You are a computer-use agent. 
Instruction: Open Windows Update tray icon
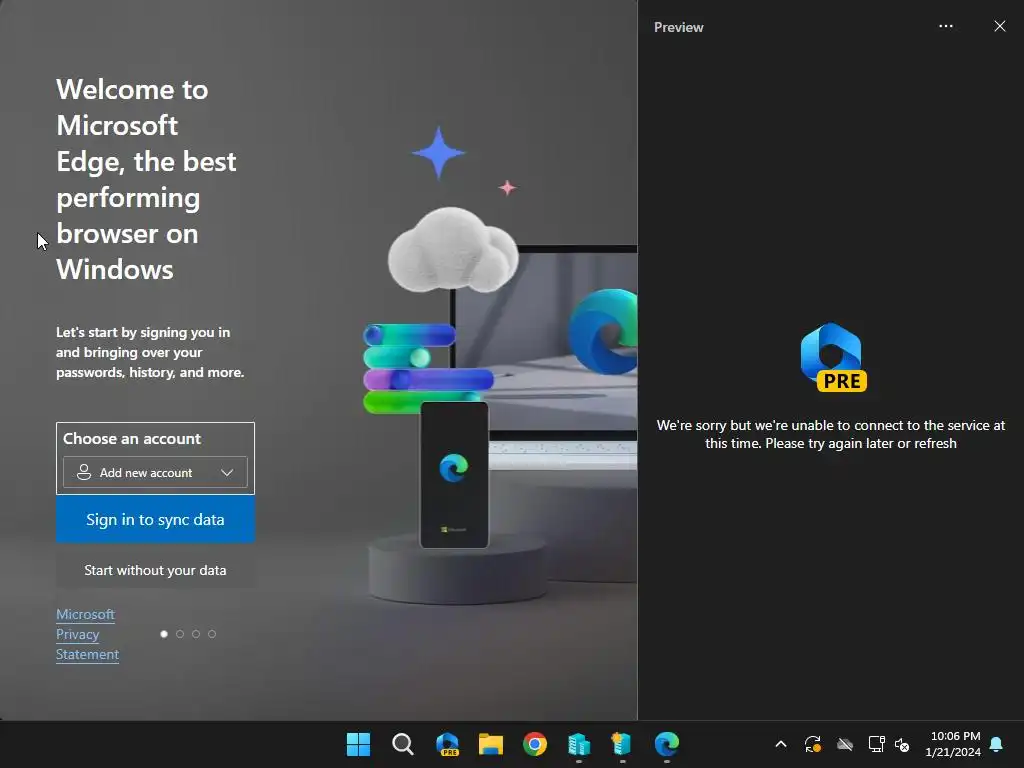[x=812, y=744]
